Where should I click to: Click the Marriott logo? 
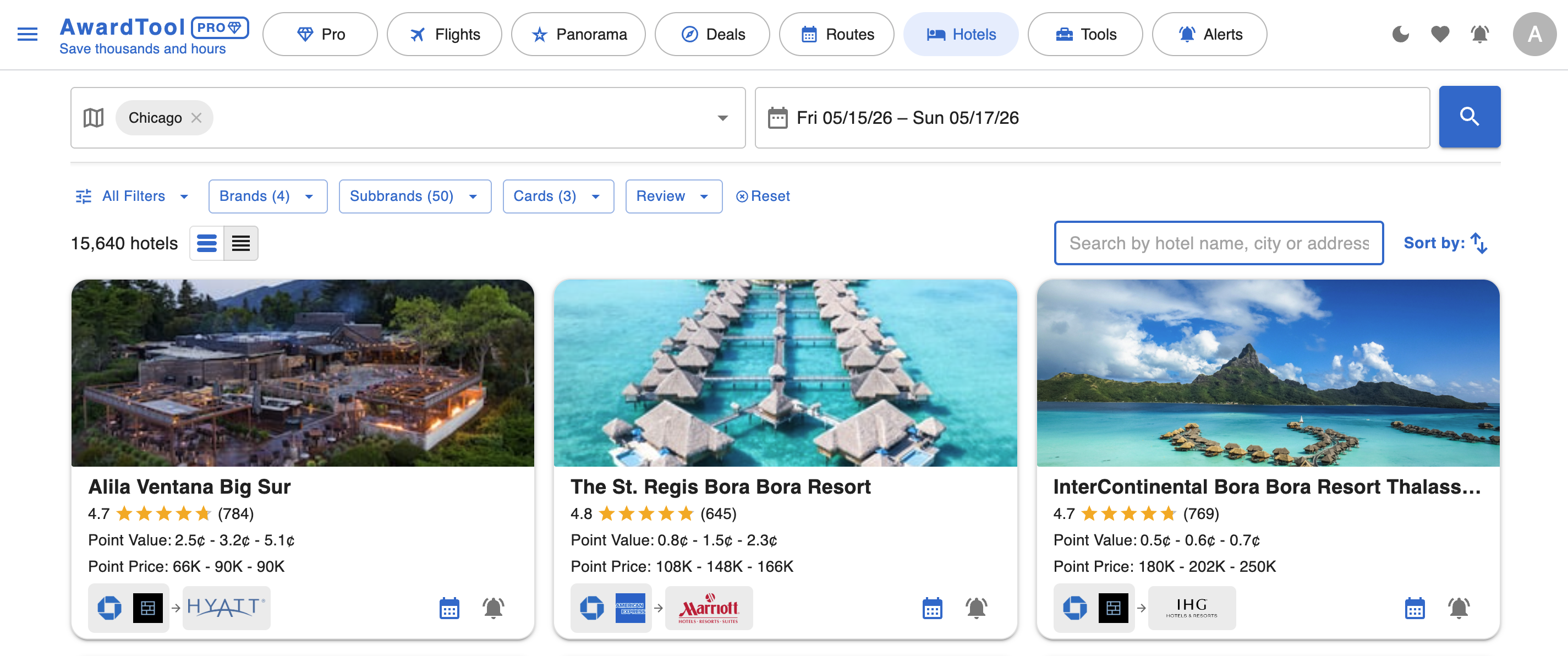[709, 608]
